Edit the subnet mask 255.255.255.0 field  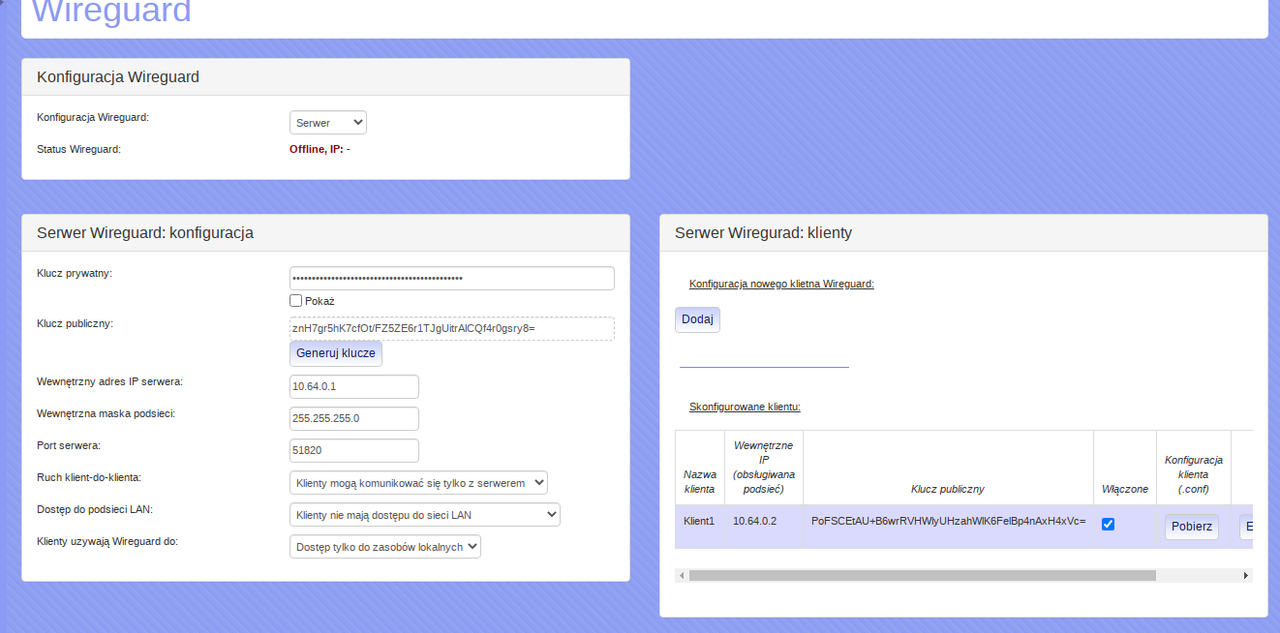(354, 418)
